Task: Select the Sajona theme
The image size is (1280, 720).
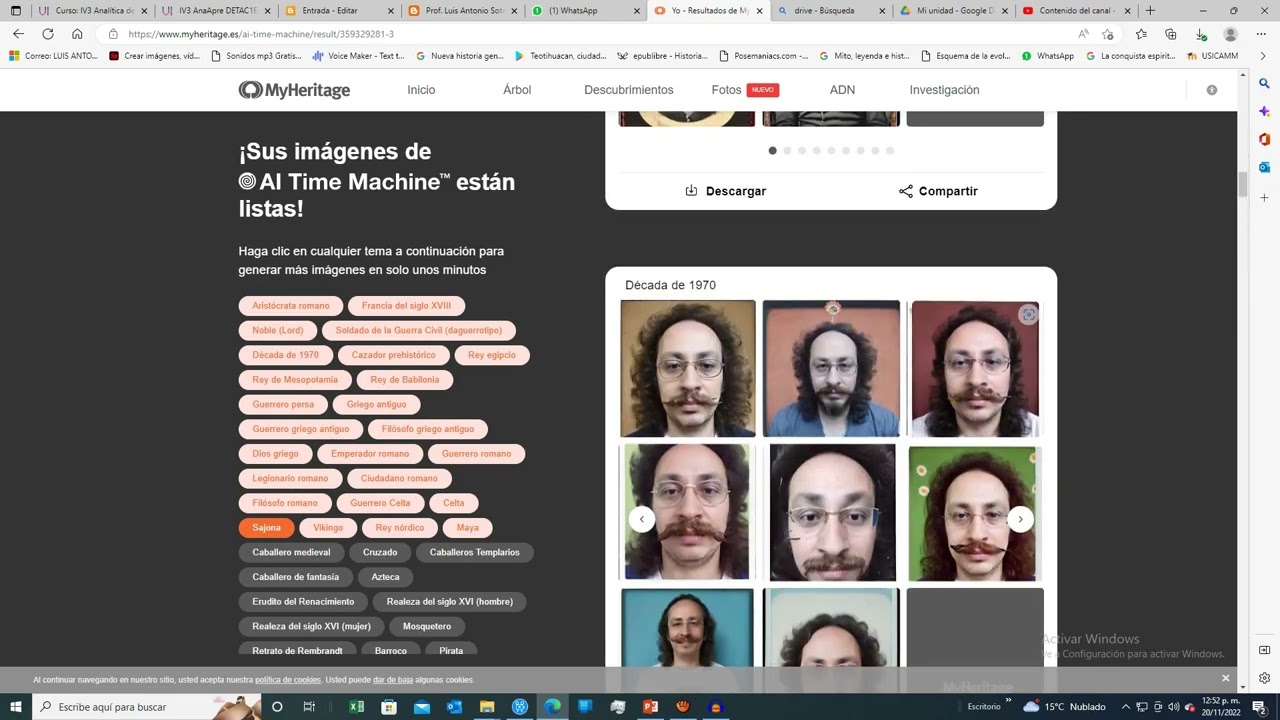Action: [x=266, y=528]
